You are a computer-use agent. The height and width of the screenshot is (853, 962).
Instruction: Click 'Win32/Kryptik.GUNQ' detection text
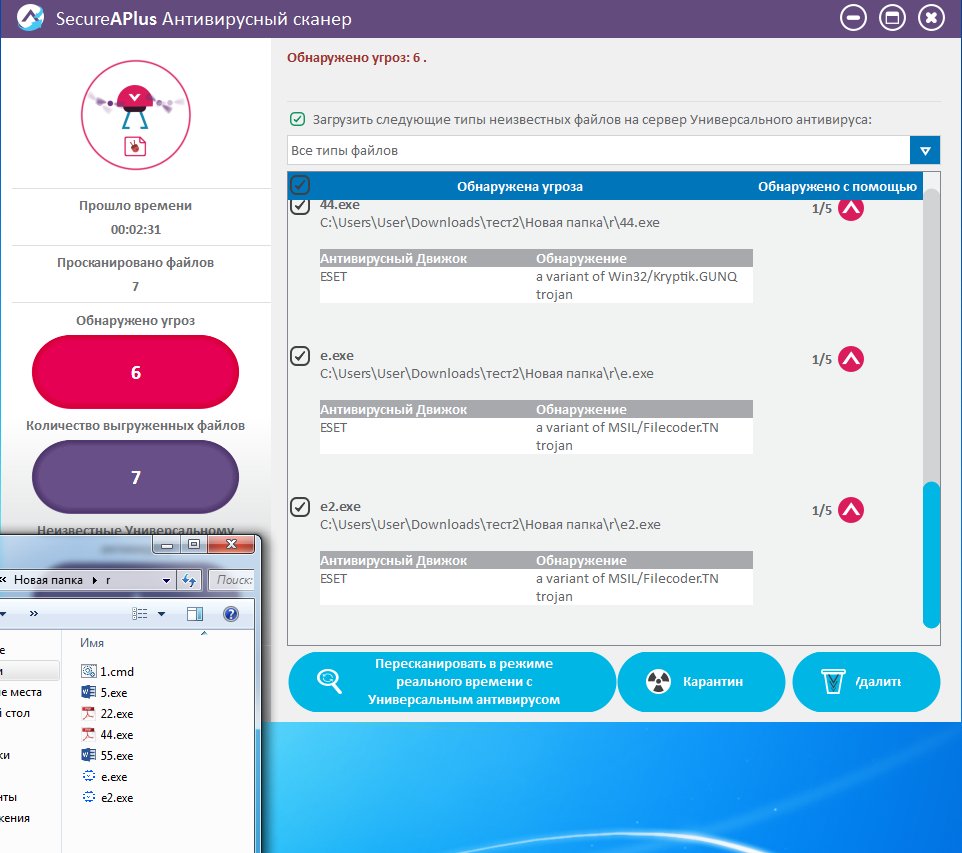672,277
